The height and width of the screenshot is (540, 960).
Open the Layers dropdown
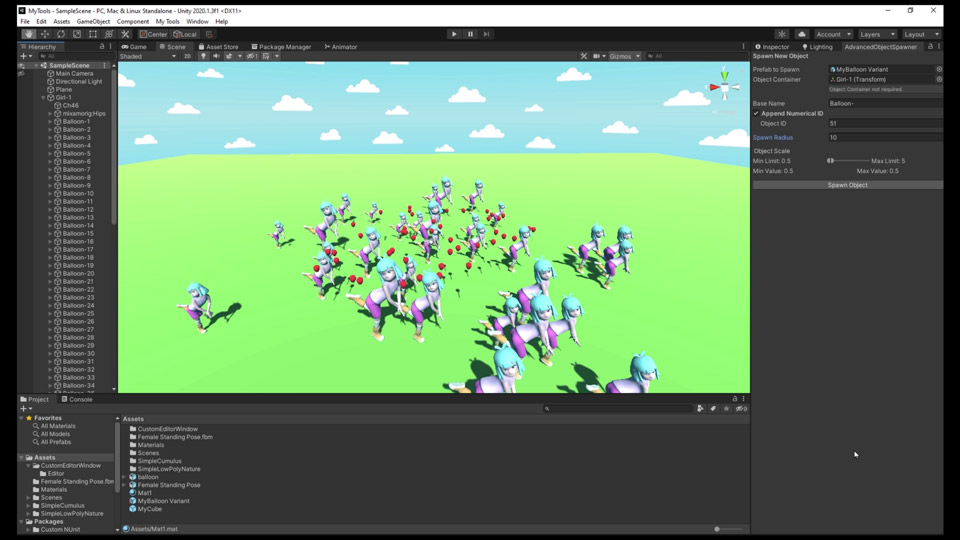point(876,34)
